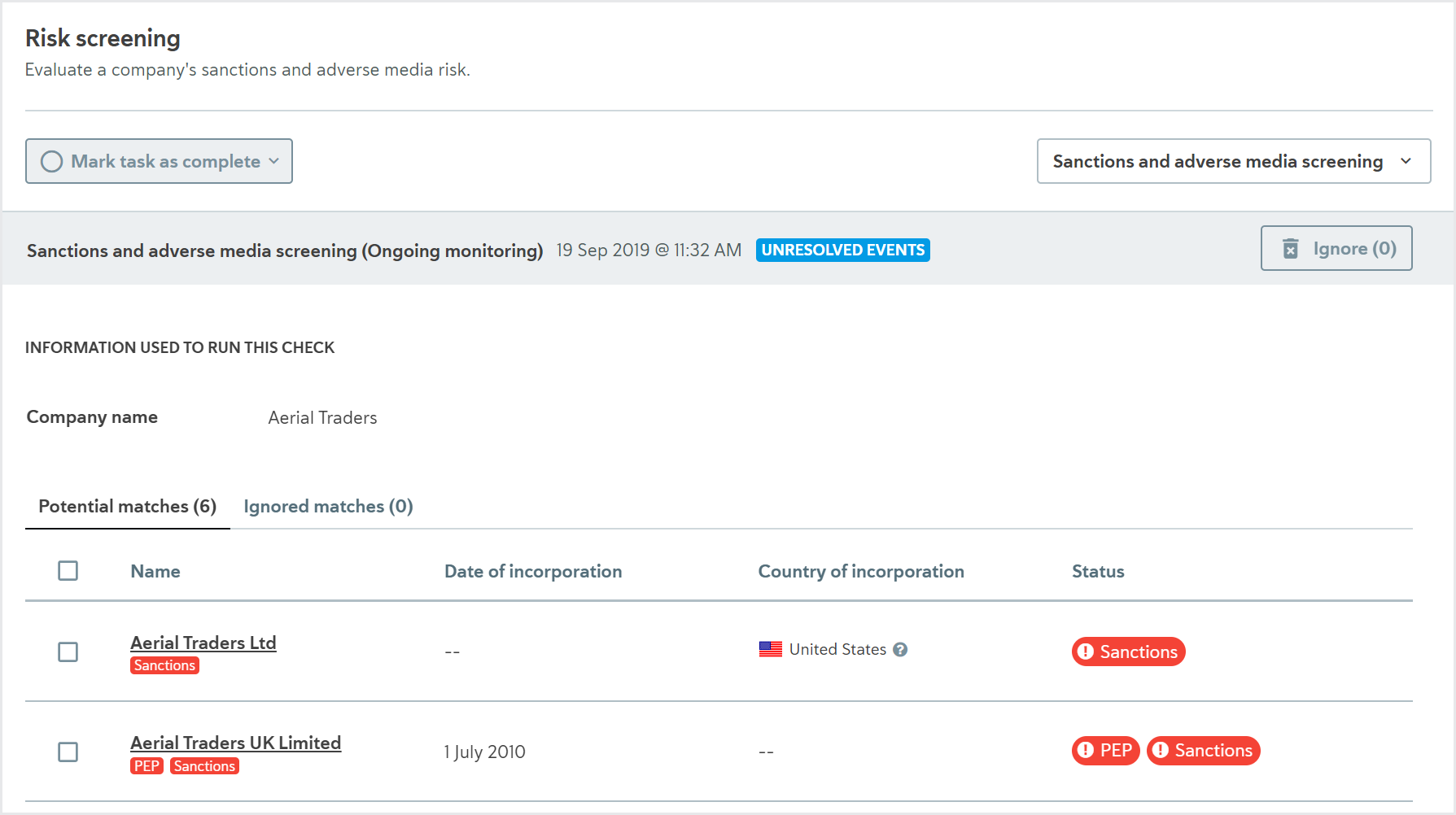Click the UNRESOLVED EVENTS status badge
This screenshot has height=815, width=1456.
[x=842, y=250]
